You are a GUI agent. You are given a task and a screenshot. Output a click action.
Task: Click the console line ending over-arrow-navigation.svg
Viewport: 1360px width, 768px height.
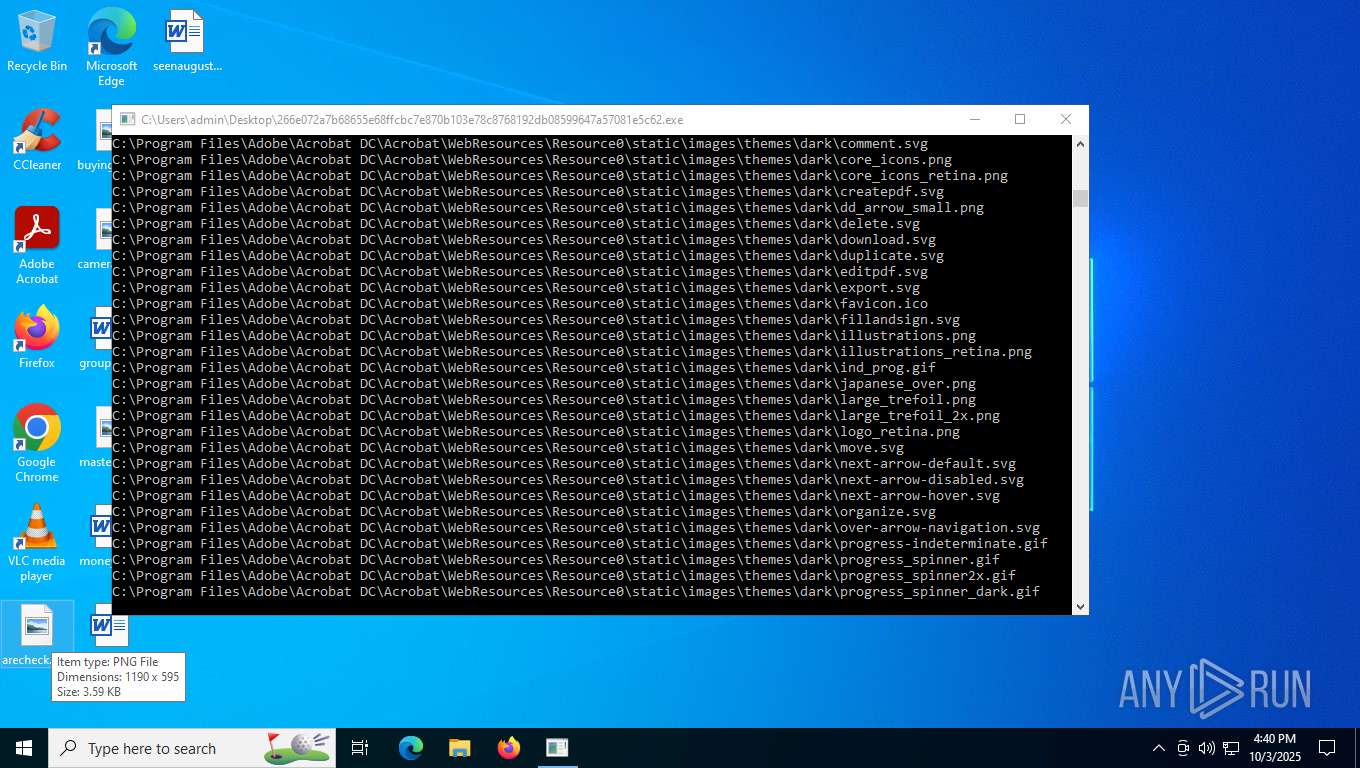(x=576, y=528)
